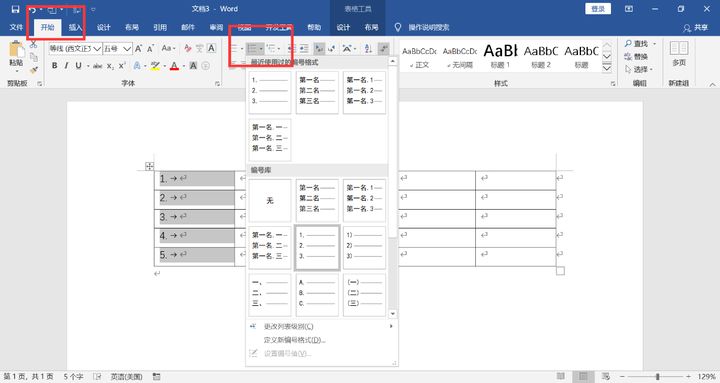Choose the 一、二、三、 numbering format
The image size is (720, 383).
pyautogui.click(x=270, y=295)
